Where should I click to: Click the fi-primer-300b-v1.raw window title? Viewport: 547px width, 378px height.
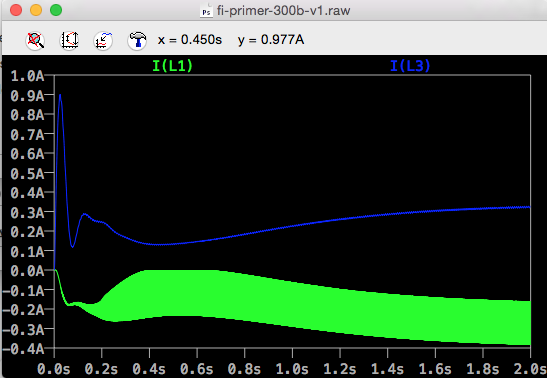pos(283,10)
